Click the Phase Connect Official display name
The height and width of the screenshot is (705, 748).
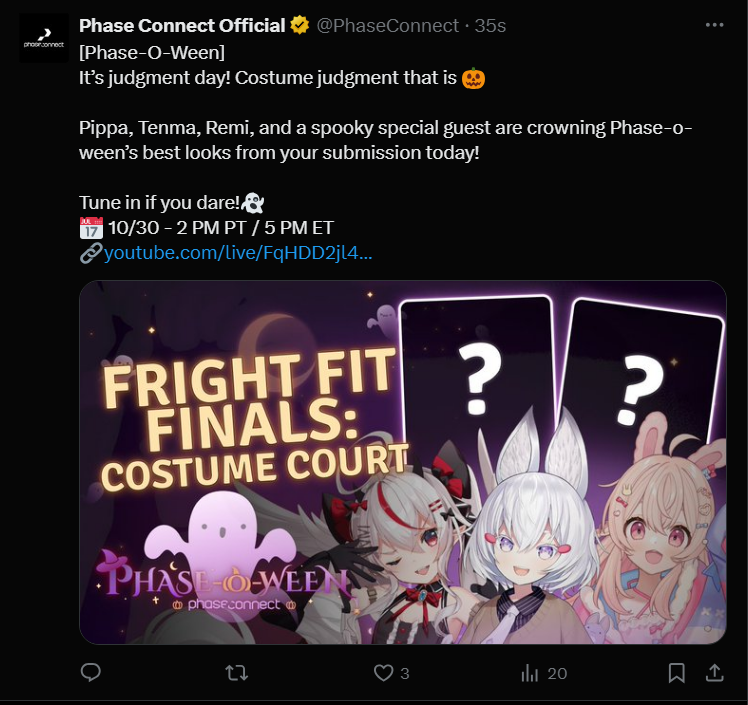(x=182, y=25)
